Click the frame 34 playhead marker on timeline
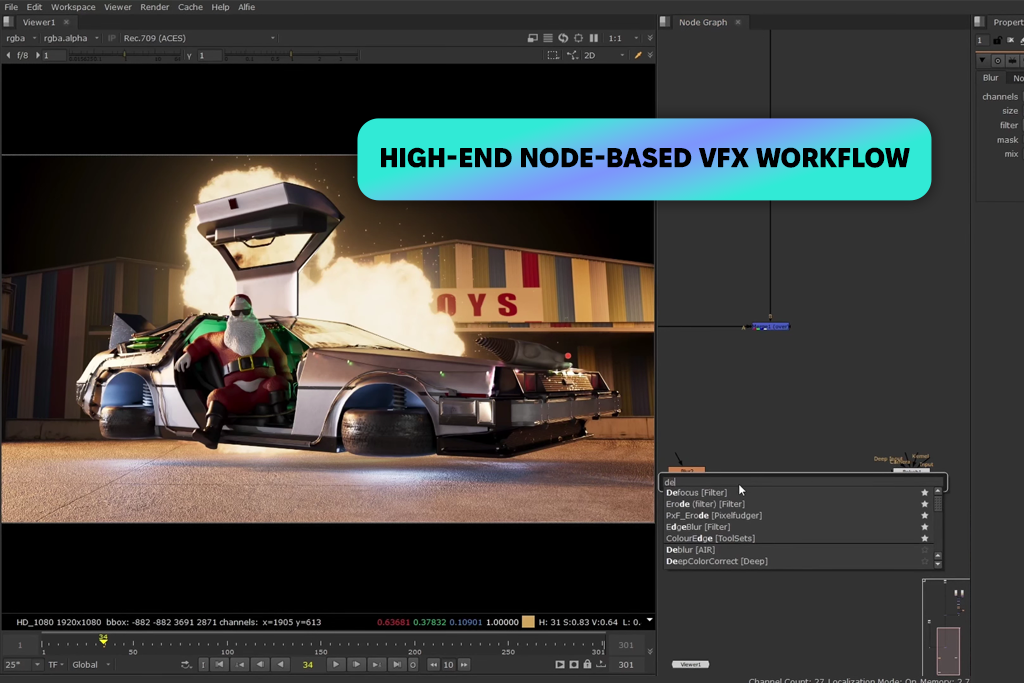 [x=103, y=639]
